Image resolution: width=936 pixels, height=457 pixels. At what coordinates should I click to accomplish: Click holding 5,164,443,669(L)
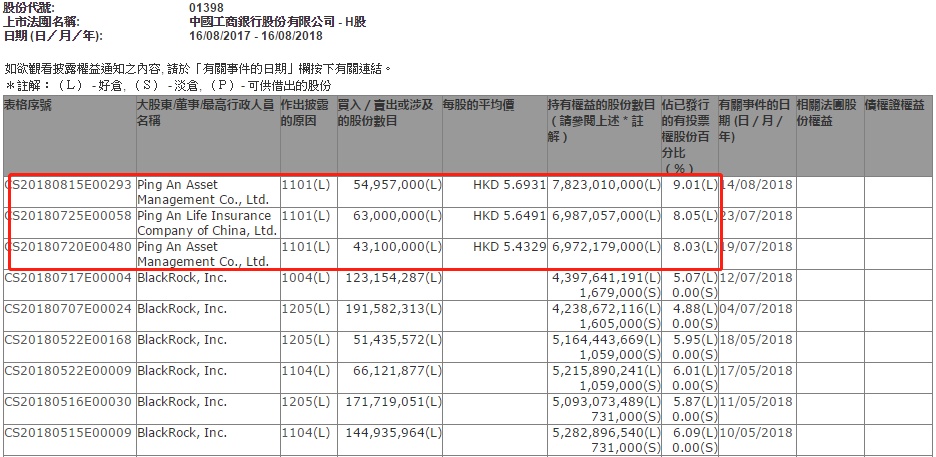[x=605, y=339]
